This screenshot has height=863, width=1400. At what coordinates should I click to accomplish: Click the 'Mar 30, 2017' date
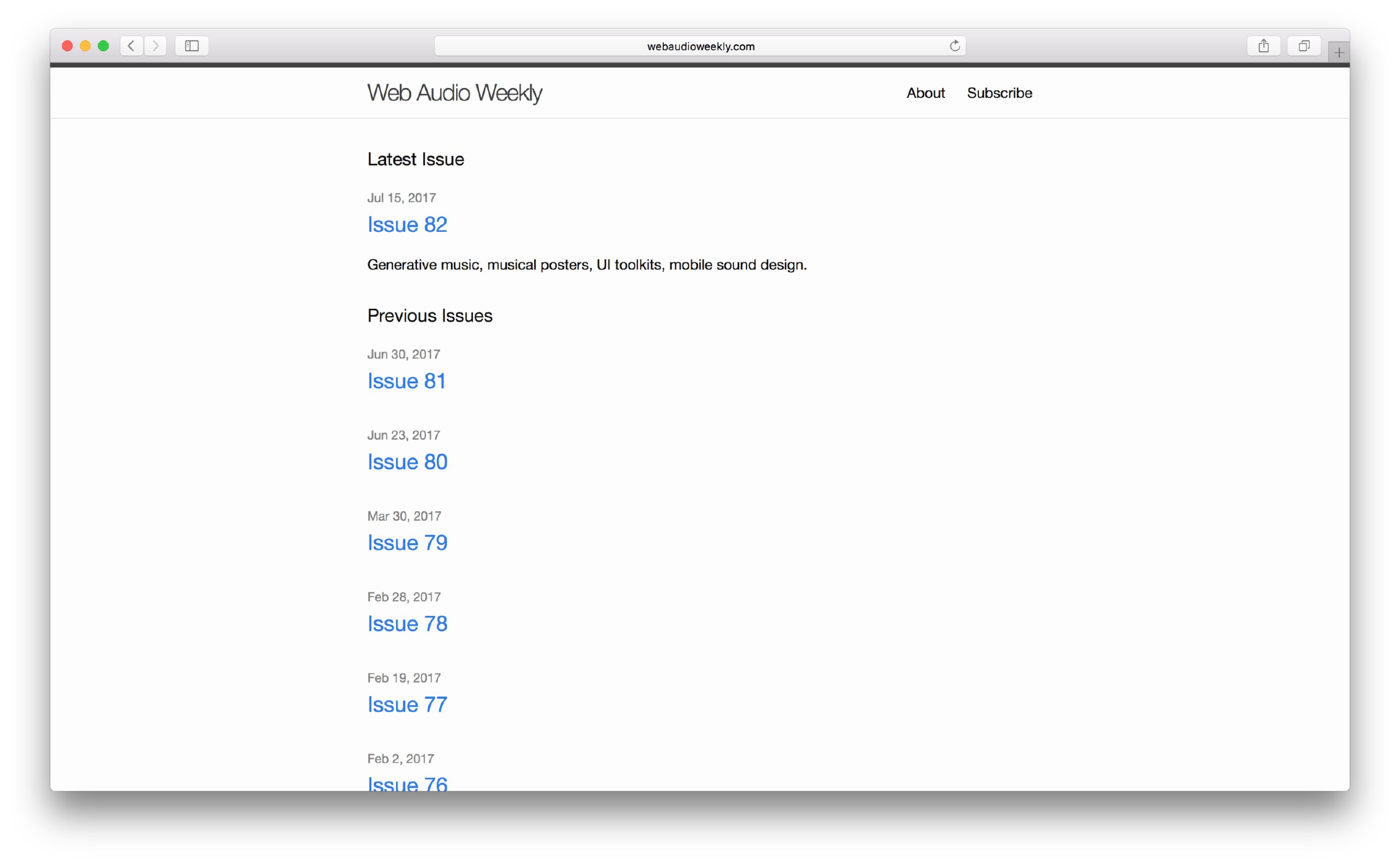click(x=404, y=516)
